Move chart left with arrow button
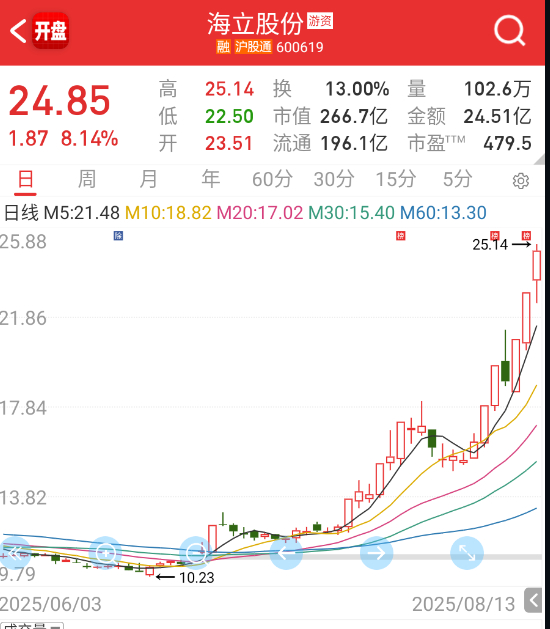Screen dimensions: 550x629 (286, 553)
